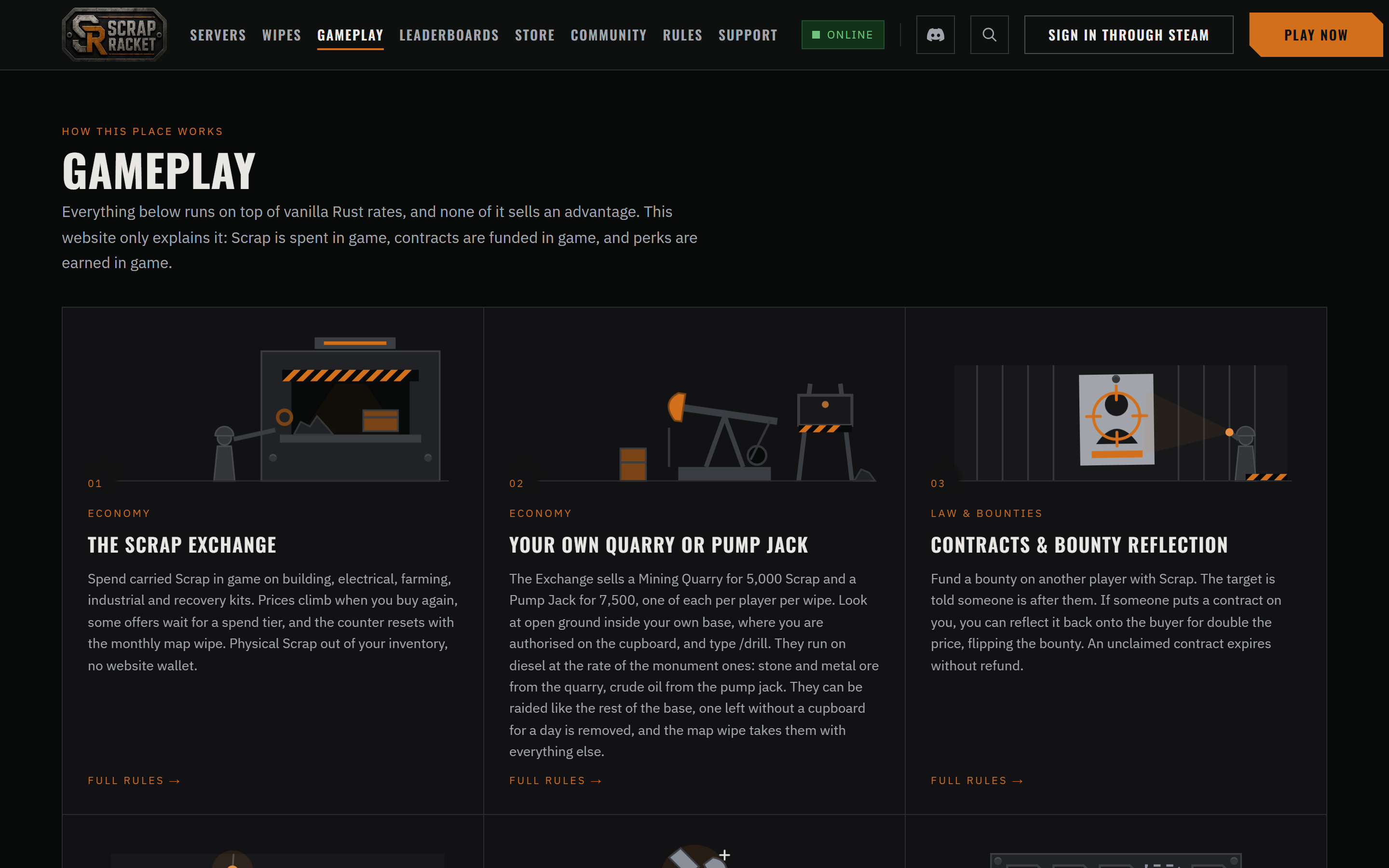Click heading Contracts & Bounty Reflection
The height and width of the screenshot is (868, 1389).
pos(1079,544)
